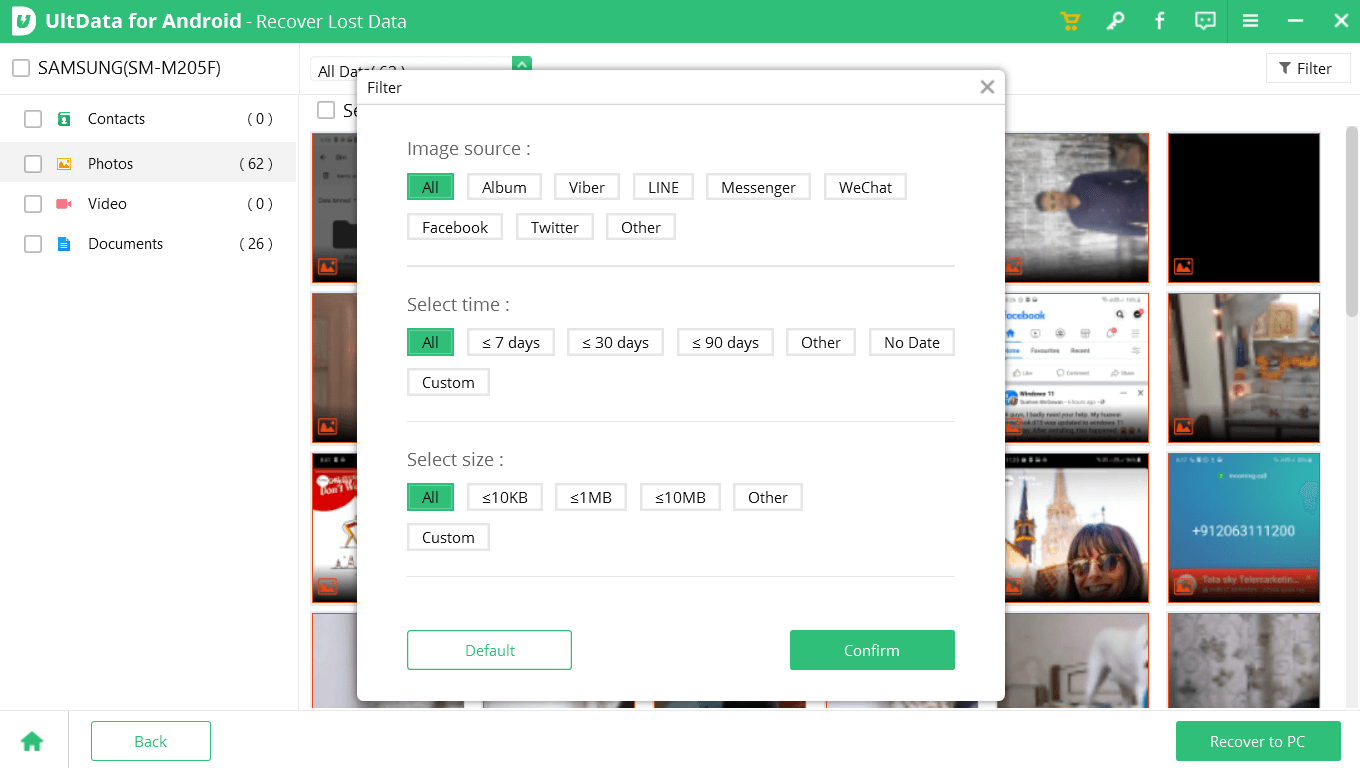The image size is (1360, 768).
Task: Choose ≤10MB size filter
Action: pyautogui.click(x=680, y=497)
